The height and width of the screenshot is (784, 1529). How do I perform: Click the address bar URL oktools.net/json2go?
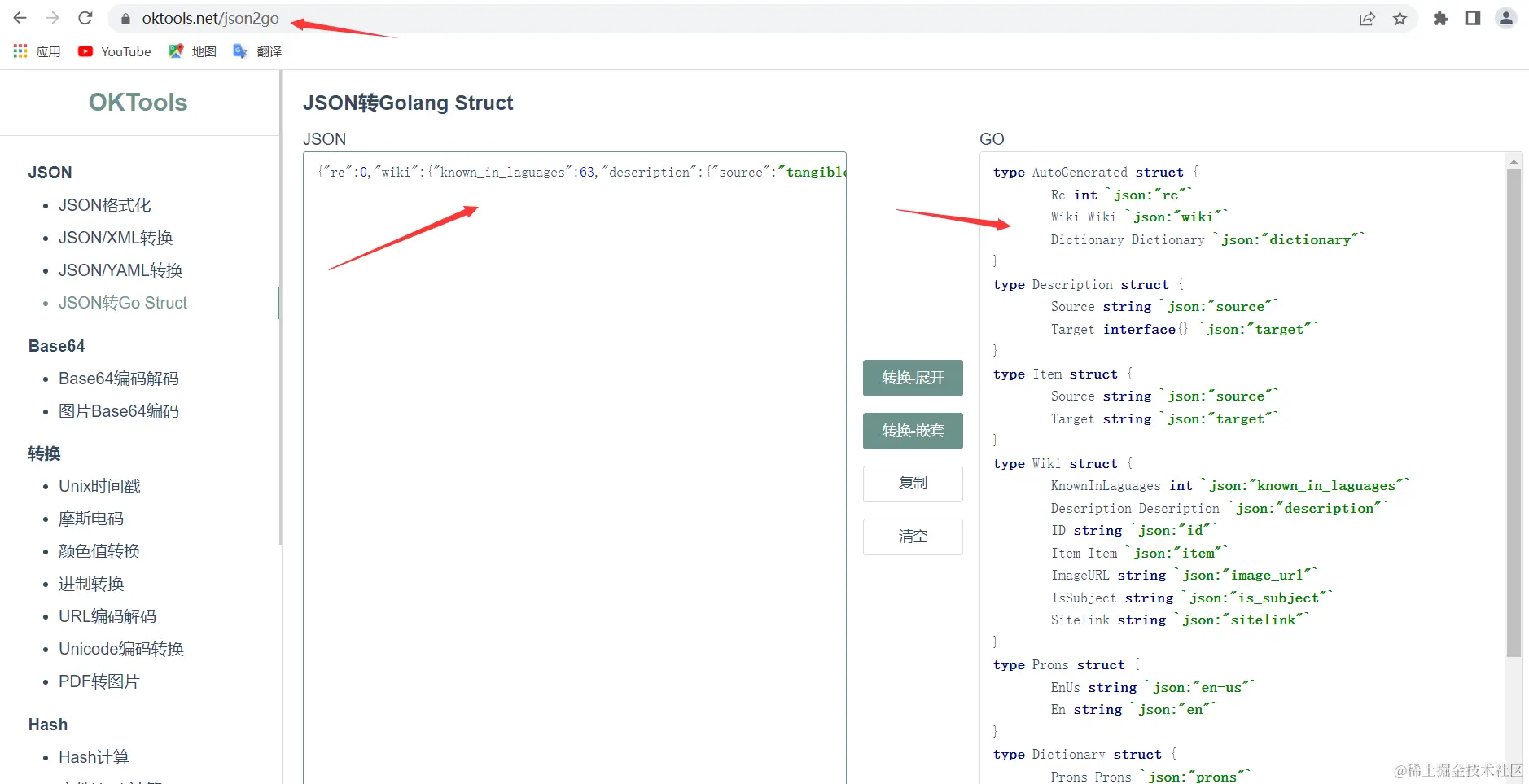coord(210,18)
